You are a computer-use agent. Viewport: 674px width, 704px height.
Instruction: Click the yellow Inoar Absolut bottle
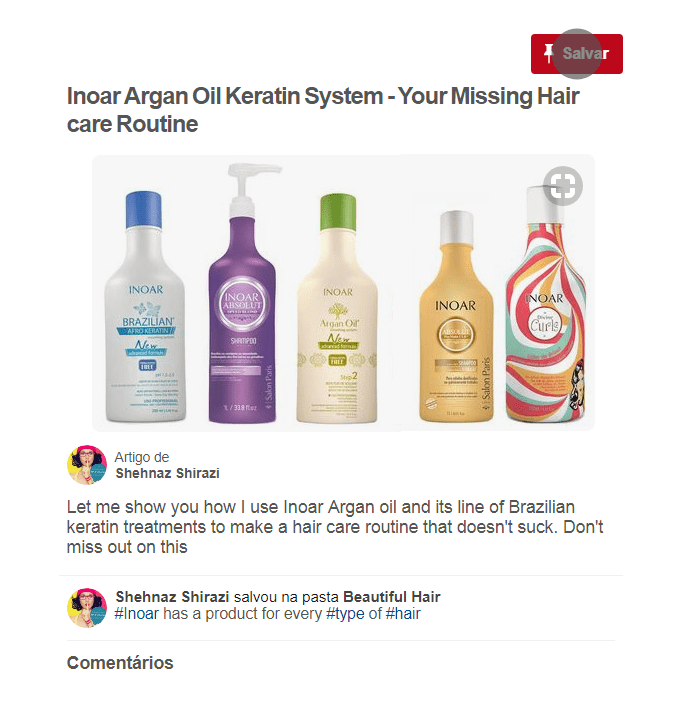456,317
